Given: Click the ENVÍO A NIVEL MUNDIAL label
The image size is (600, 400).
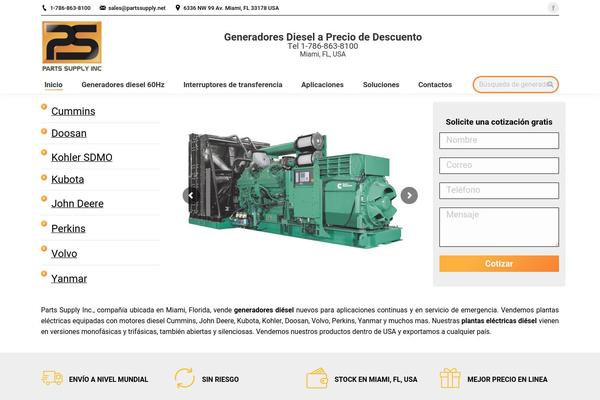Looking at the screenshot, I should (x=108, y=379).
